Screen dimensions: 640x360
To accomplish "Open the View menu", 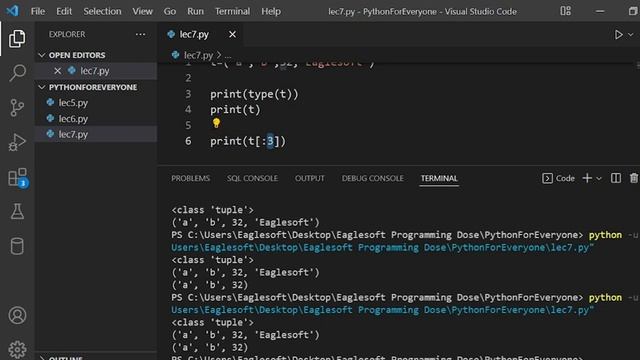I will click(142, 11).
